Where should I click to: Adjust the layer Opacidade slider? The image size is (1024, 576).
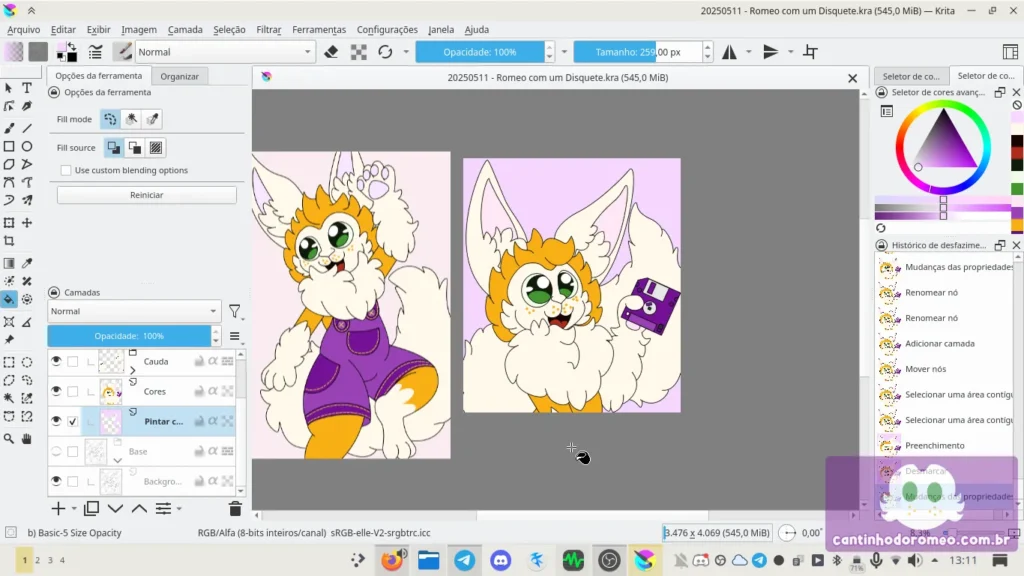click(x=129, y=336)
